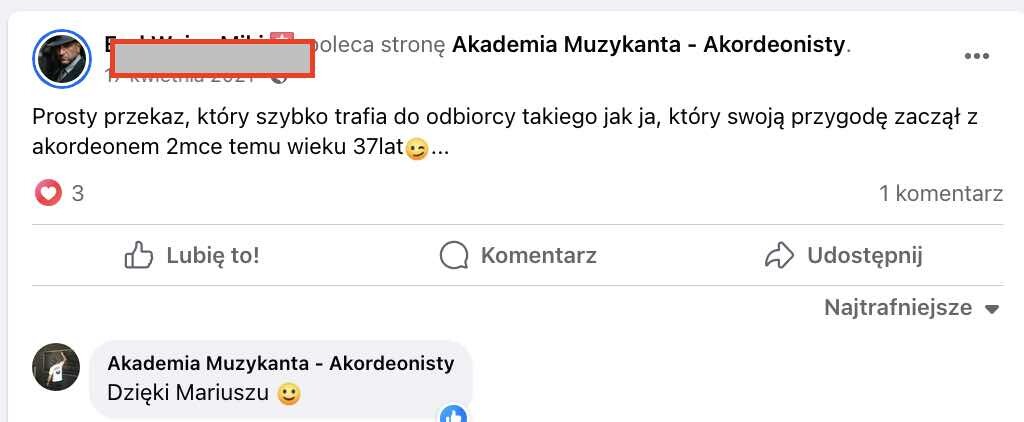1024x422 pixels.
Task: Click the heart reaction icon
Action: (x=48, y=193)
